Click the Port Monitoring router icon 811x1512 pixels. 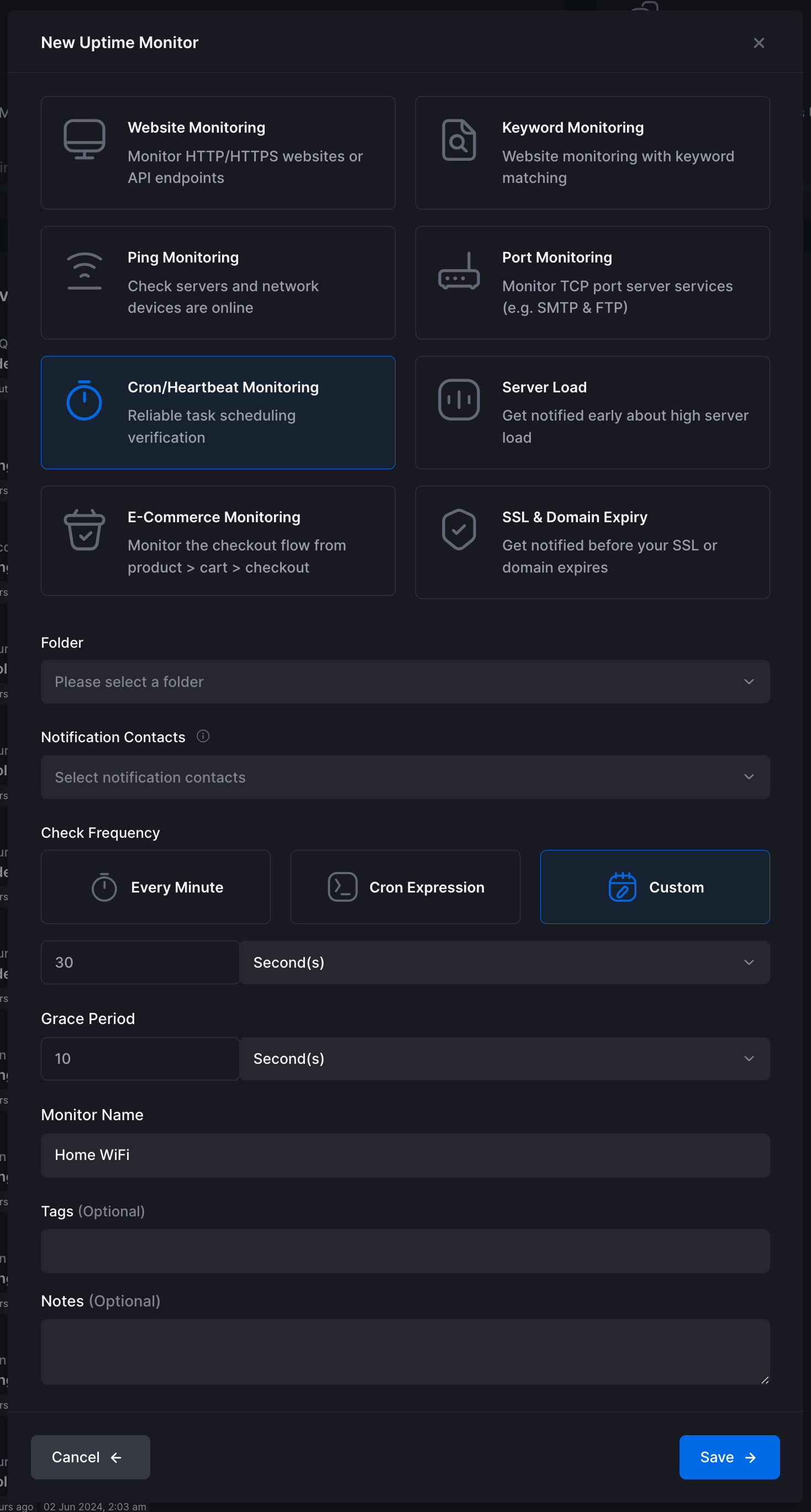[459, 271]
